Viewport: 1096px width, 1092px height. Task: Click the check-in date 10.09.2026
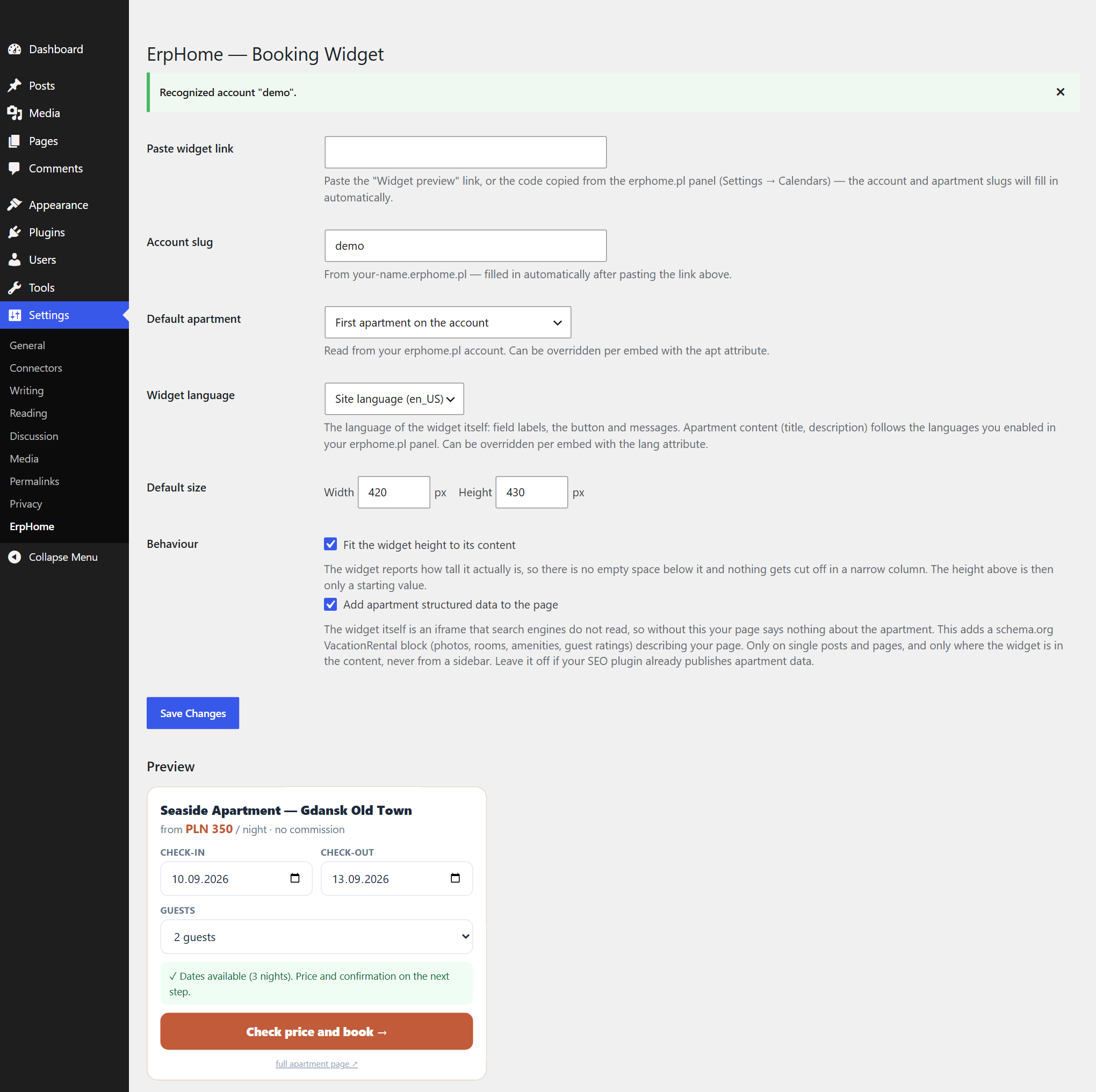(x=200, y=879)
